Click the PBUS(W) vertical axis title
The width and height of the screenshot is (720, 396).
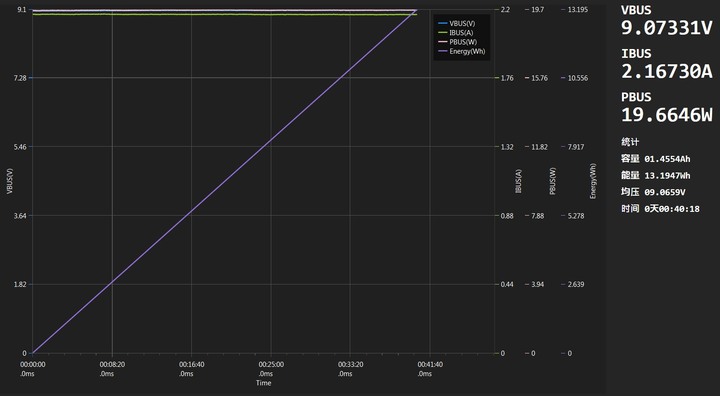(553, 181)
